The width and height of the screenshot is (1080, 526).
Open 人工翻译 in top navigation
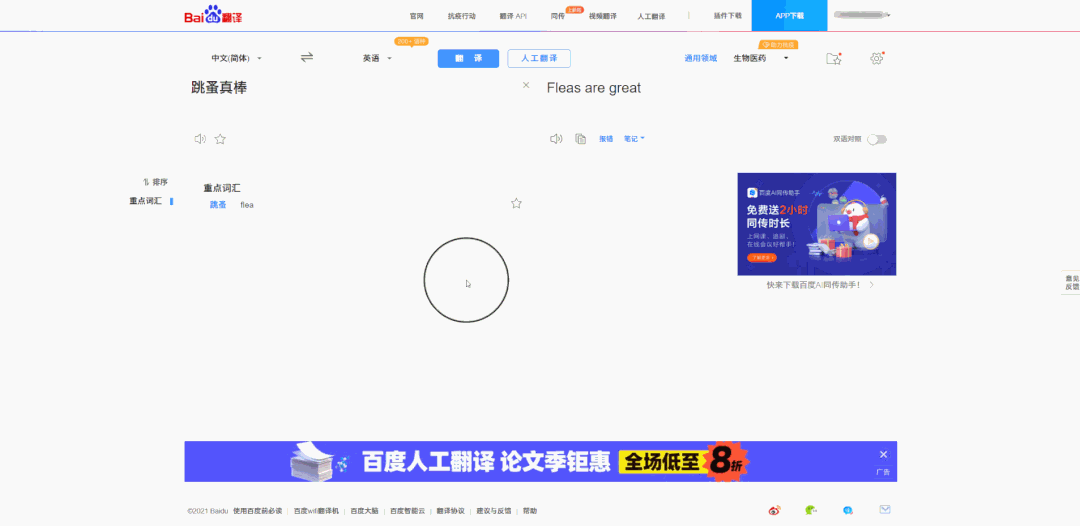(x=651, y=16)
